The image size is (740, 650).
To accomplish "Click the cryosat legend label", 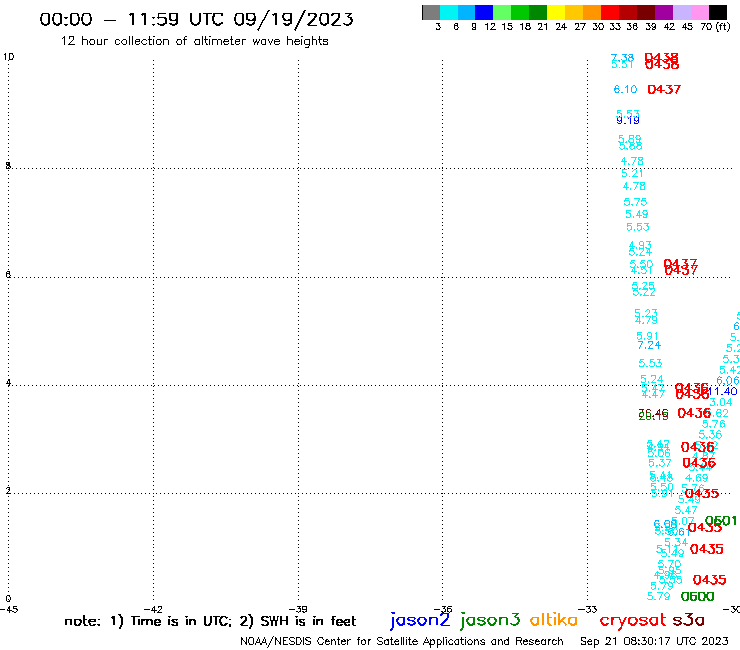I will [x=632, y=620].
